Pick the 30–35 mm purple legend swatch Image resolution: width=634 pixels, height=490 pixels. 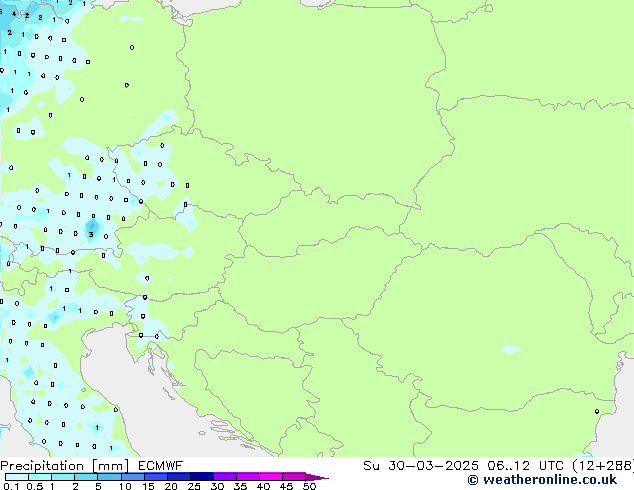[225, 477]
